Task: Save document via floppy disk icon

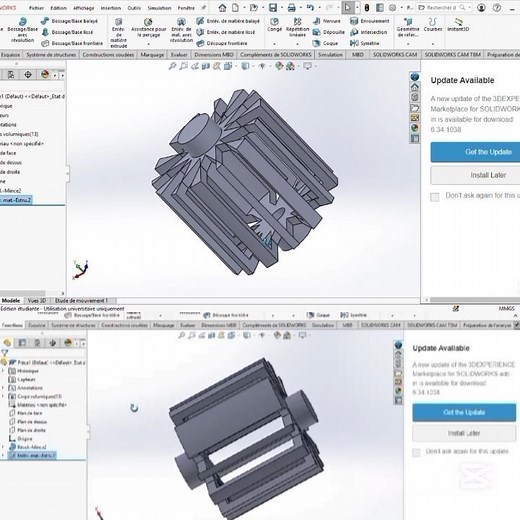Action: coord(273,7)
